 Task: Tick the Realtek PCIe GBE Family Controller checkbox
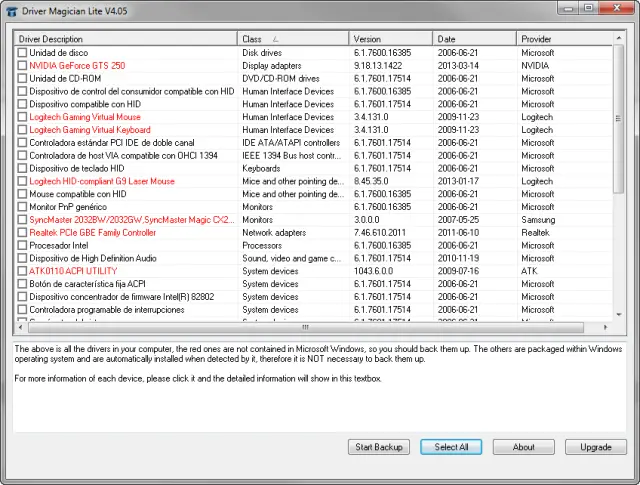click(x=22, y=233)
